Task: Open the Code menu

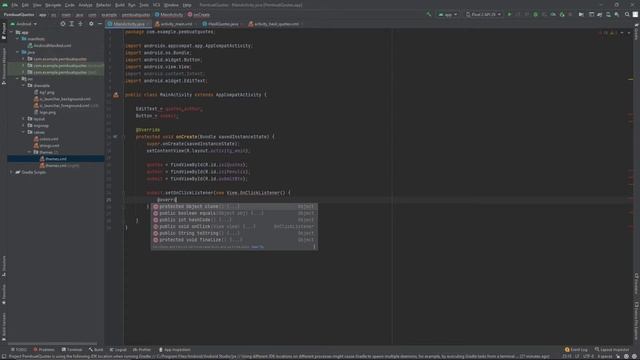Action: point(70,5)
